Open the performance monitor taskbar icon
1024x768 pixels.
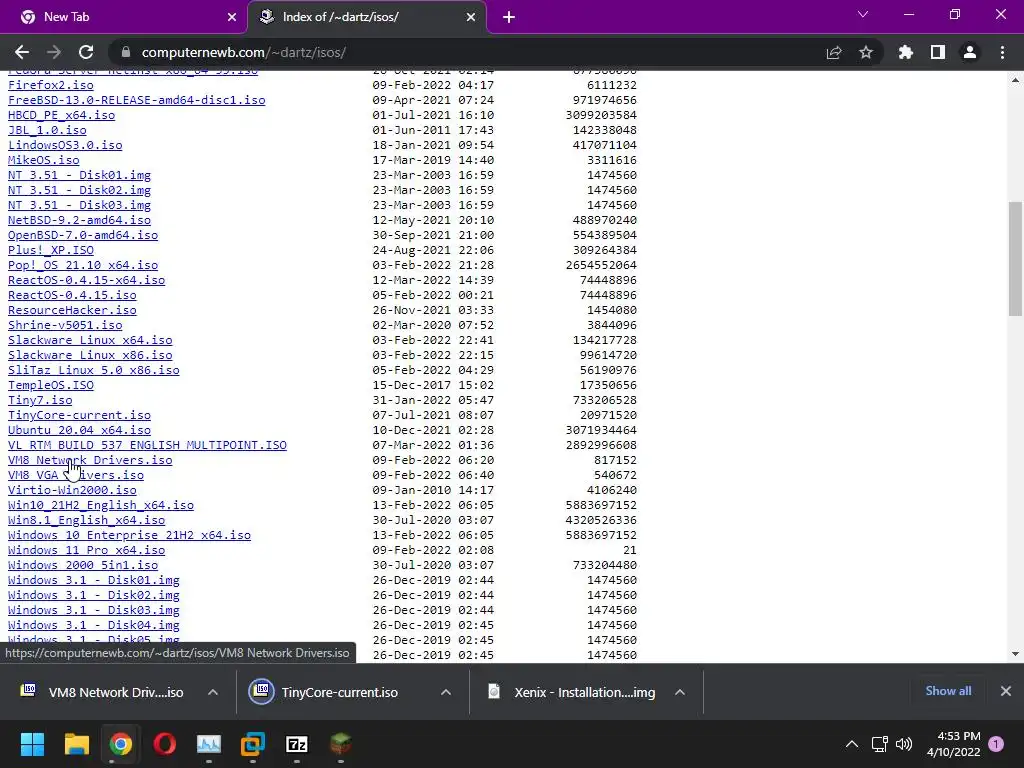(209, 744)
